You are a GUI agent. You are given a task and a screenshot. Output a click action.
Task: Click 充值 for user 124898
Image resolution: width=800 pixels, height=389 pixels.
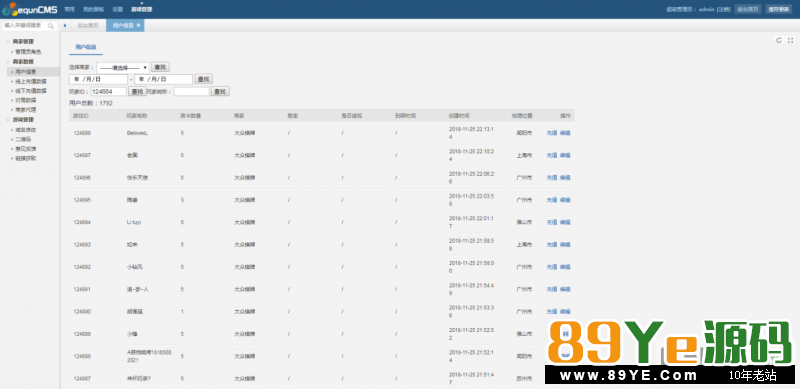pyautogui.click(x=552, y=133)
